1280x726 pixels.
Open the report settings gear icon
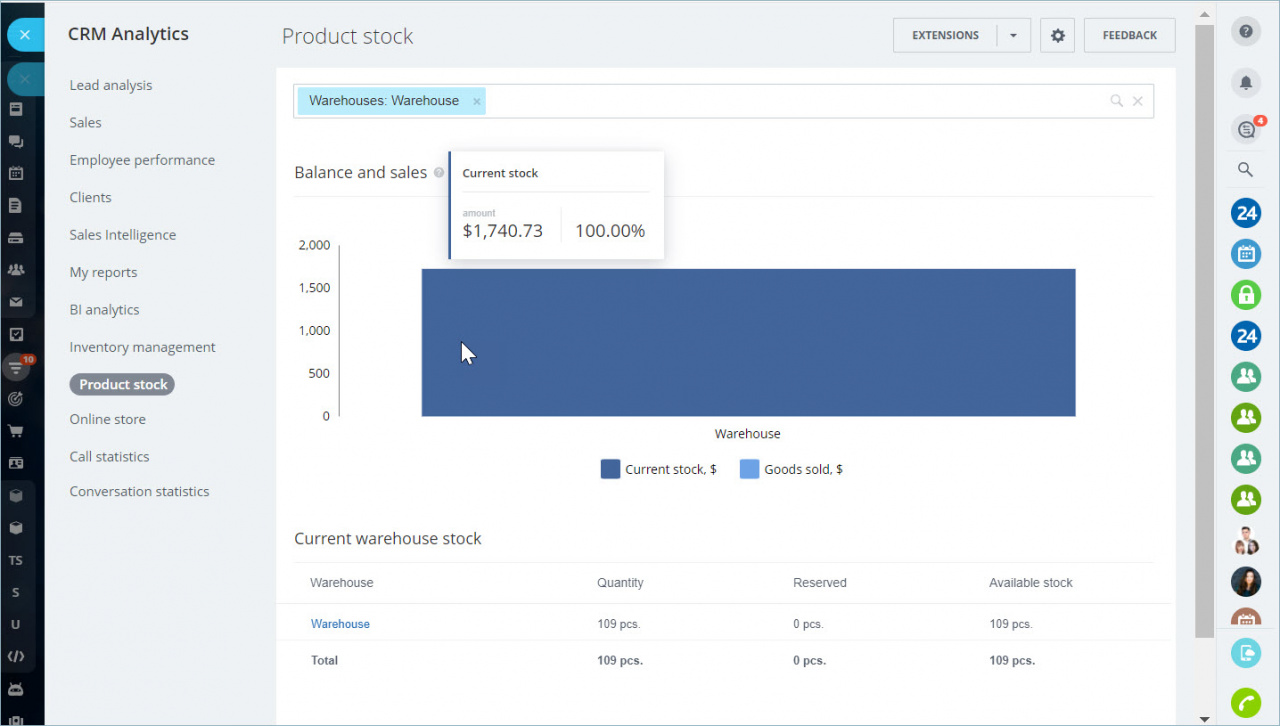click(1057, 35)
